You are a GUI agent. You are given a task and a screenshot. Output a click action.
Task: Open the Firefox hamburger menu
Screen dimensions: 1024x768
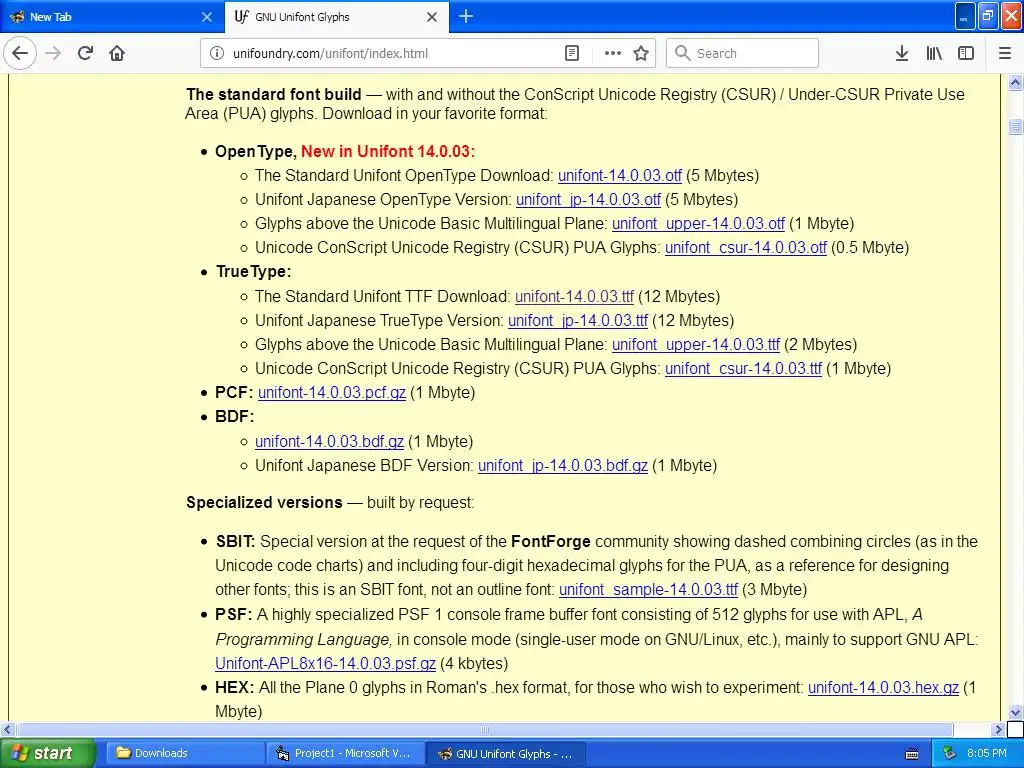1005,53
